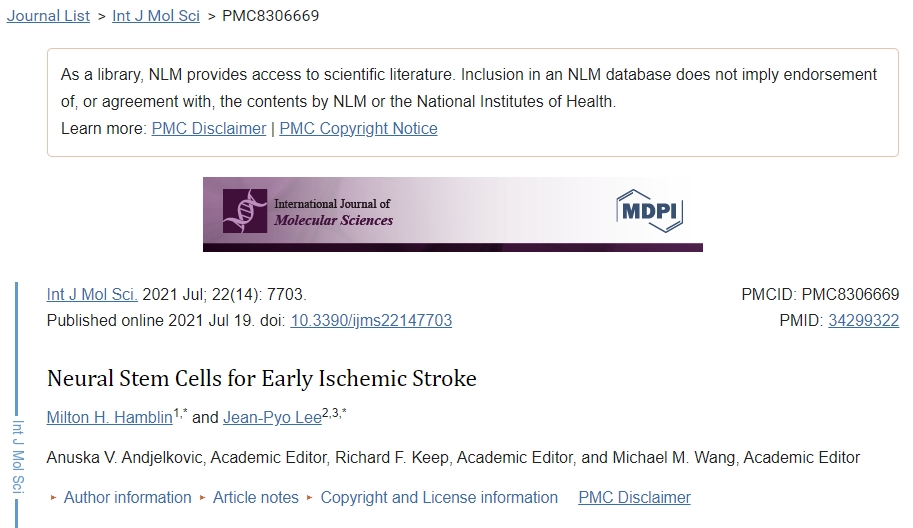This screenshot has height=528, width=913.
Task: Click author Jean-Pyo Lee
Action: (x=272, y=417)
